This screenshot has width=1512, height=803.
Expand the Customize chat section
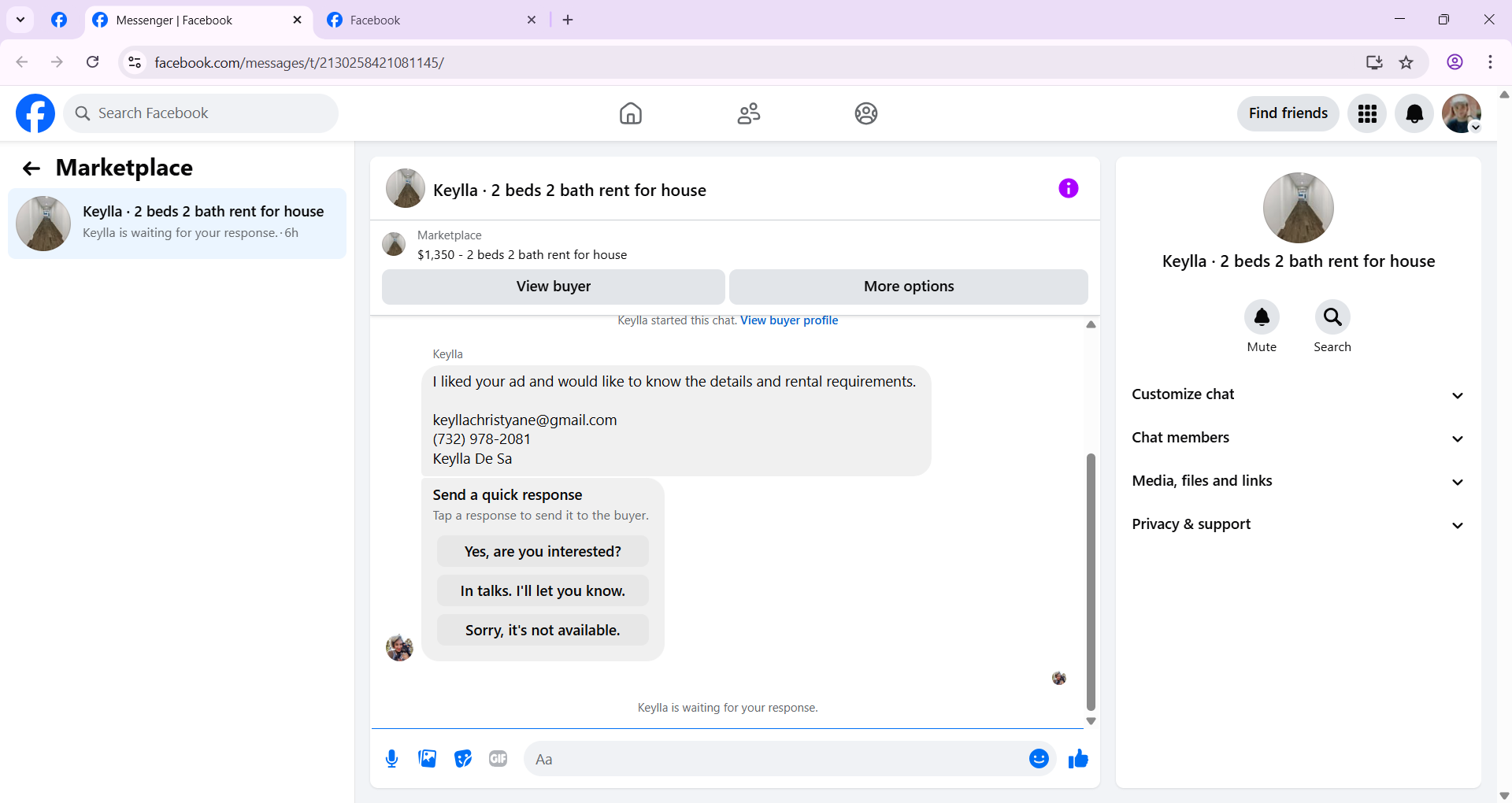[1298, 394]
